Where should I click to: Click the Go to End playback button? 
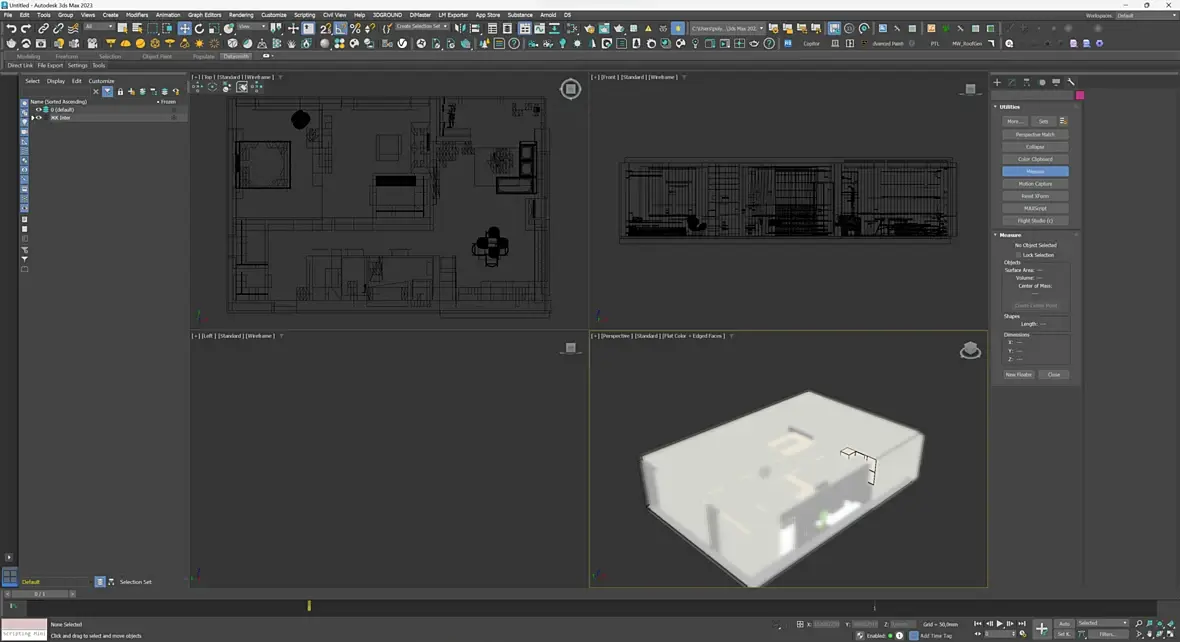[1021, 623]
